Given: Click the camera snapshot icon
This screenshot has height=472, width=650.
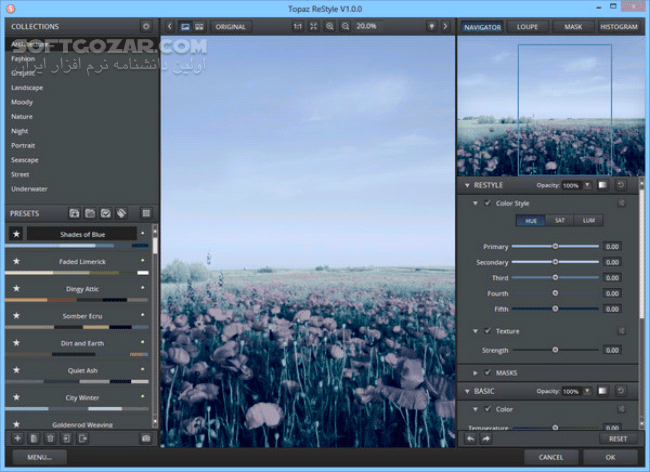Looking at the screenshot, I should tap(146, 438).
